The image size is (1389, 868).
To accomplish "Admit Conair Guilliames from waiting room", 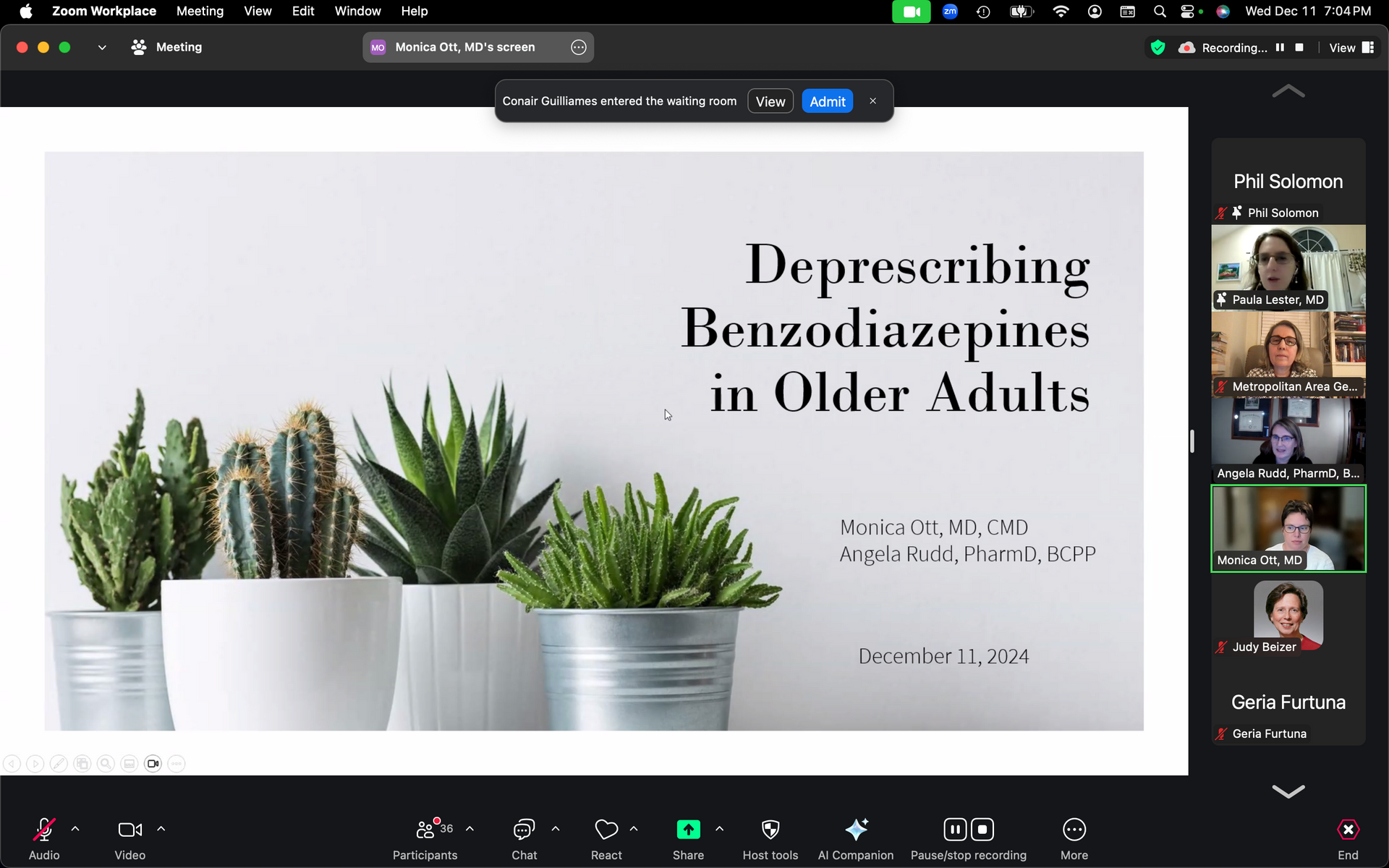I will pos(827,101).
